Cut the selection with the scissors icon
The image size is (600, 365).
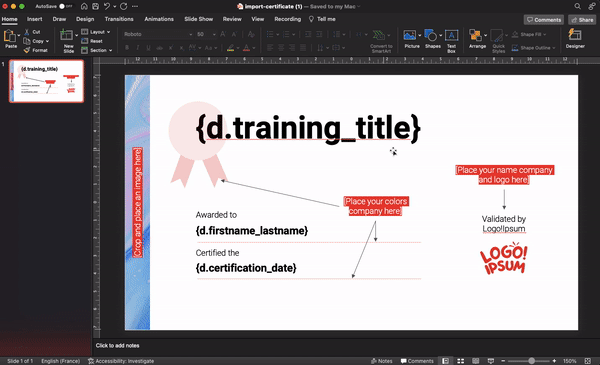[x=27, y=32]
